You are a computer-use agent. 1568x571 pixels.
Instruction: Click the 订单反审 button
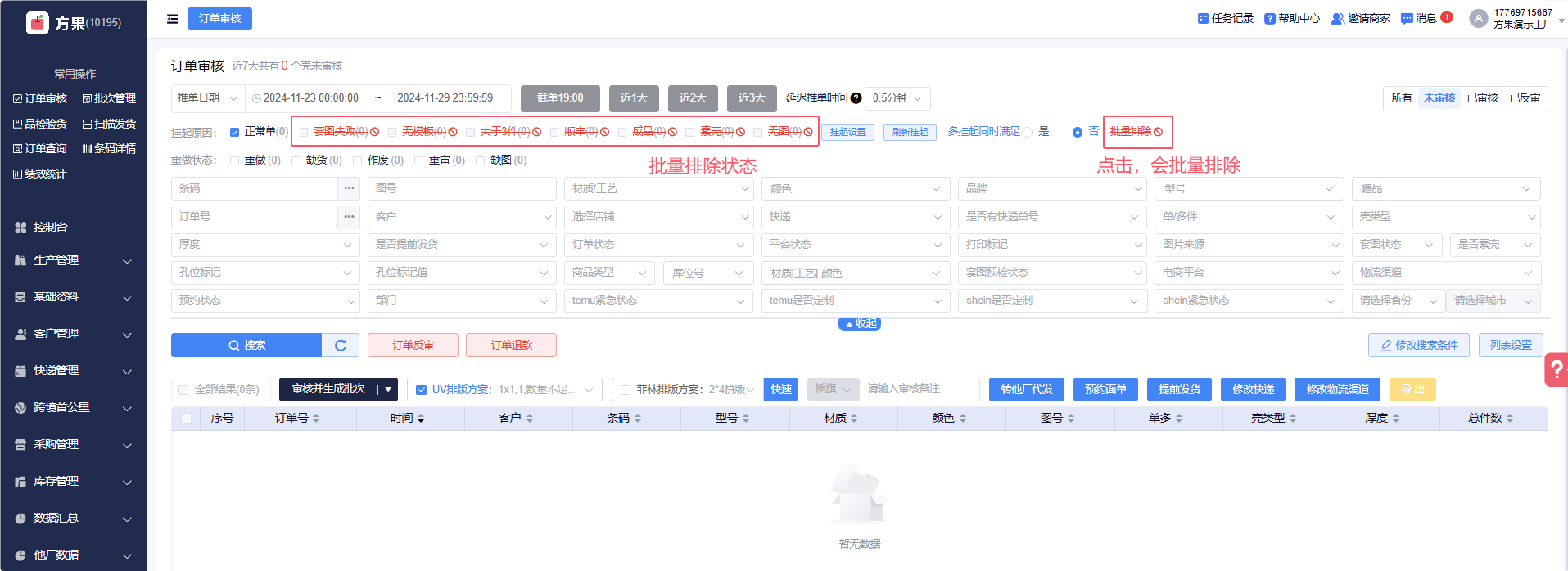point(413,346)
